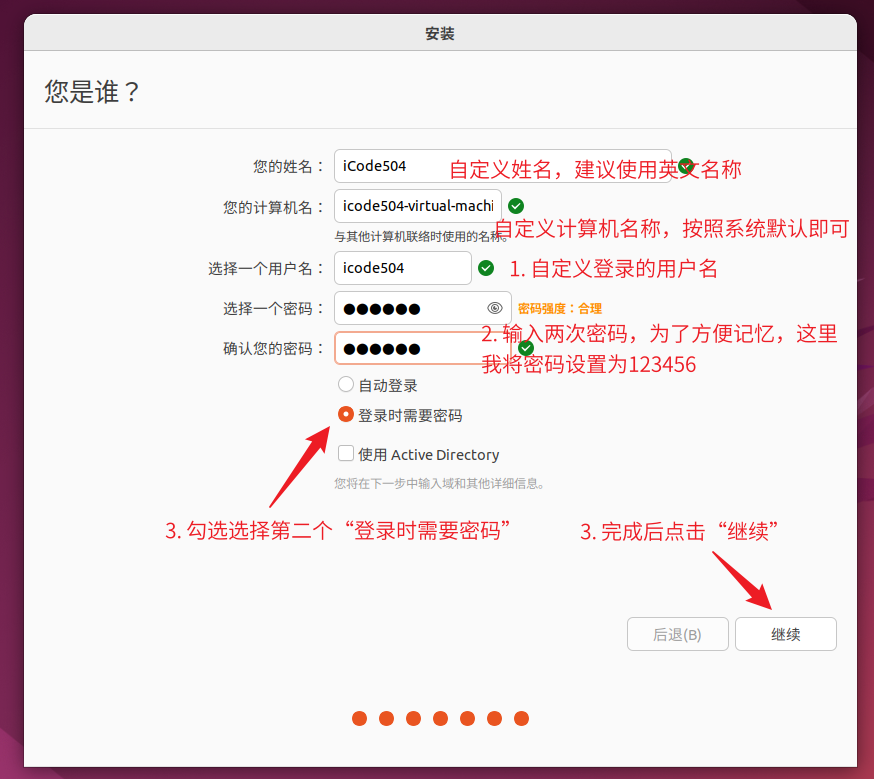Click the 继续 button
The width and height of the screenshot is (874, 779).
(785, 633)
